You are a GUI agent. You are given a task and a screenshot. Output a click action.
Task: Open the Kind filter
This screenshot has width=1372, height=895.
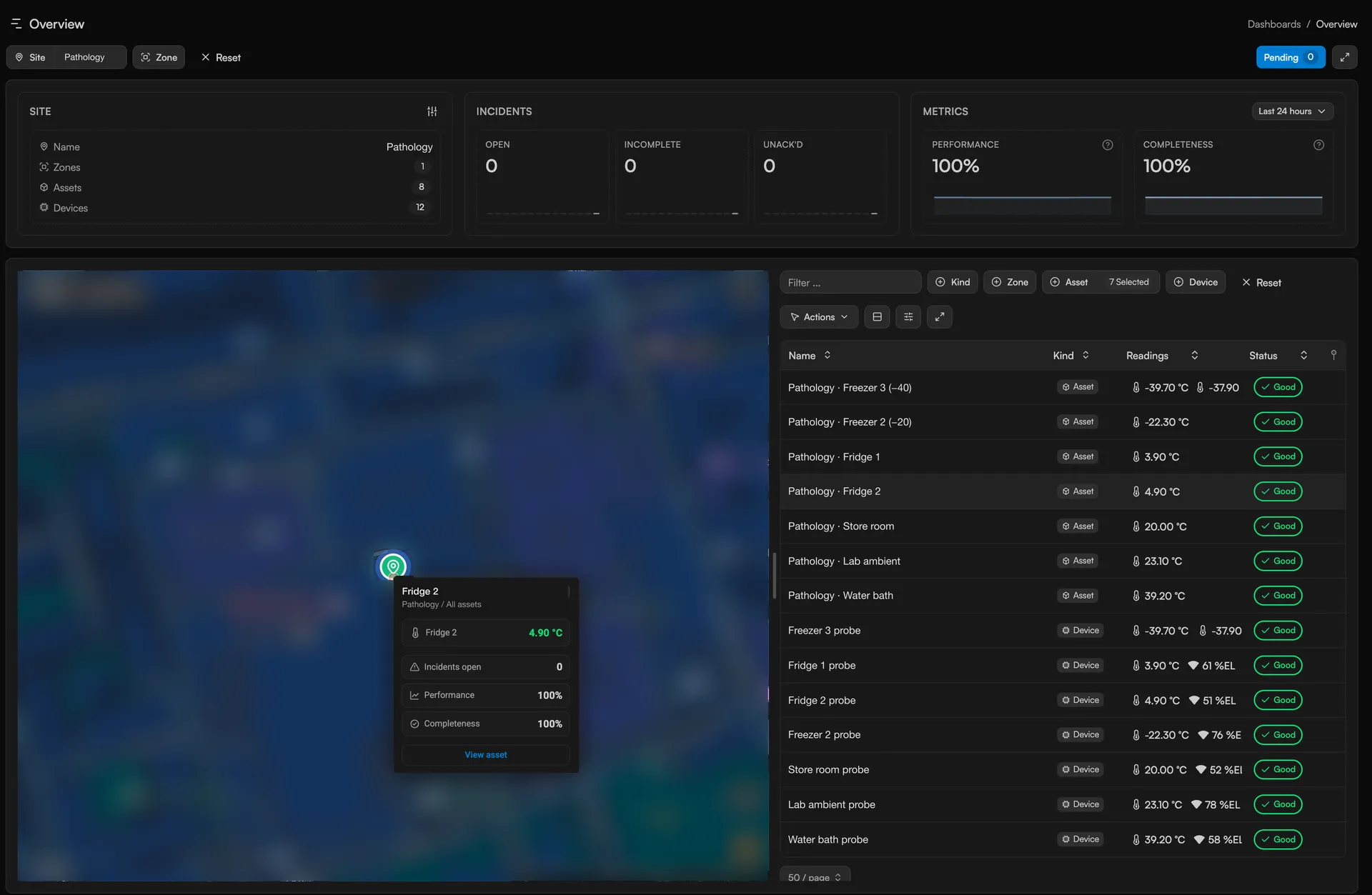(x=953, y=282)
